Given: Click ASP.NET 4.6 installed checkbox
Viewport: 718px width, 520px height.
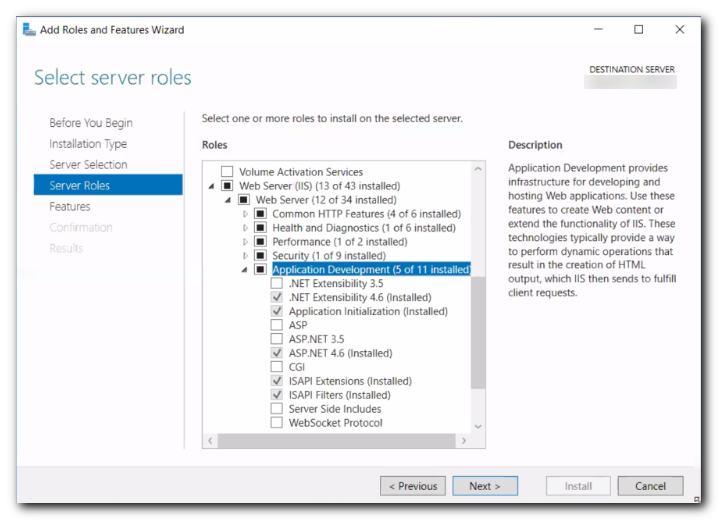Looking at the screenshot, I should (277, 353).
